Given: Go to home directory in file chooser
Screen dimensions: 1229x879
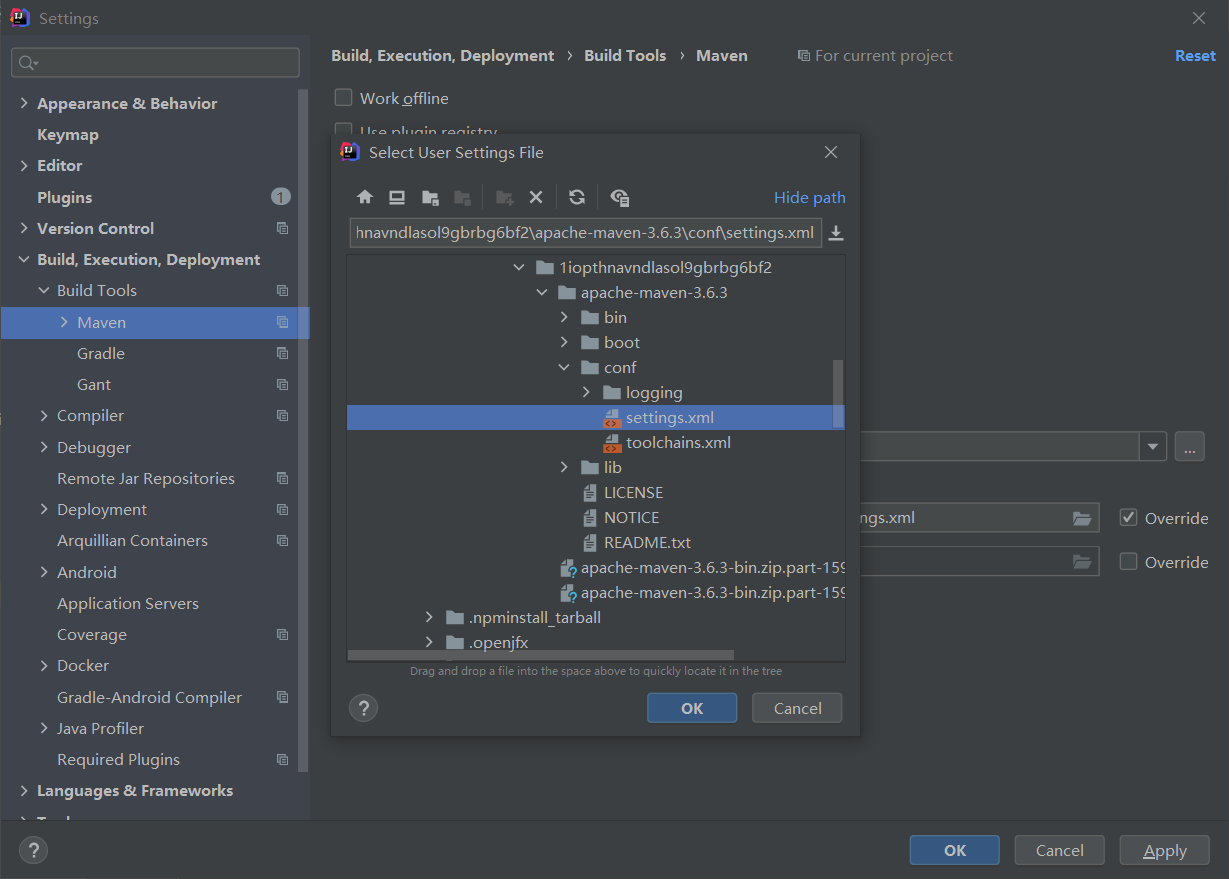Looking at the screenshot, I should click(x=365, y=197).
